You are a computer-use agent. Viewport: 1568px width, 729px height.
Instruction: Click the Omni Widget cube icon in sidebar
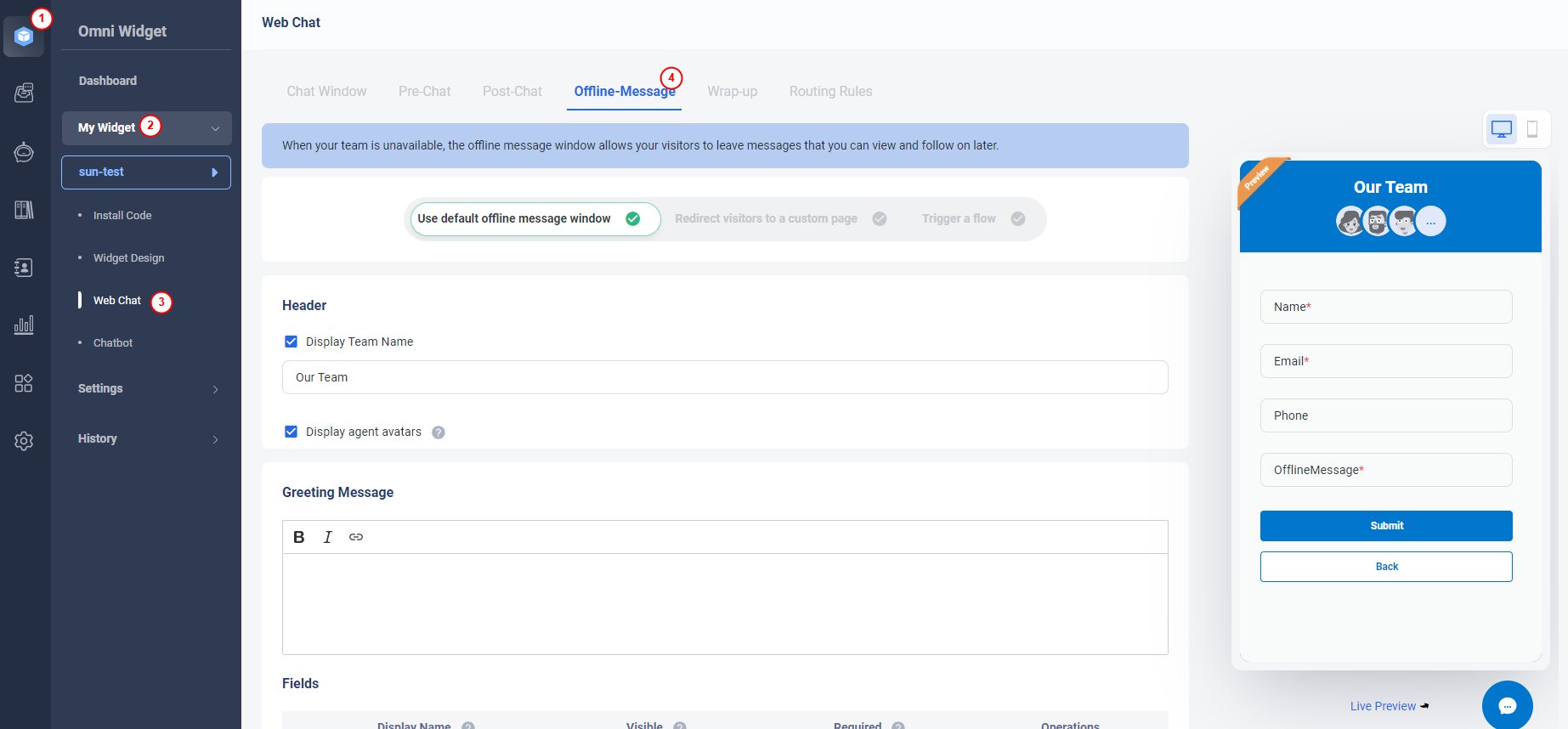[24, 37]
